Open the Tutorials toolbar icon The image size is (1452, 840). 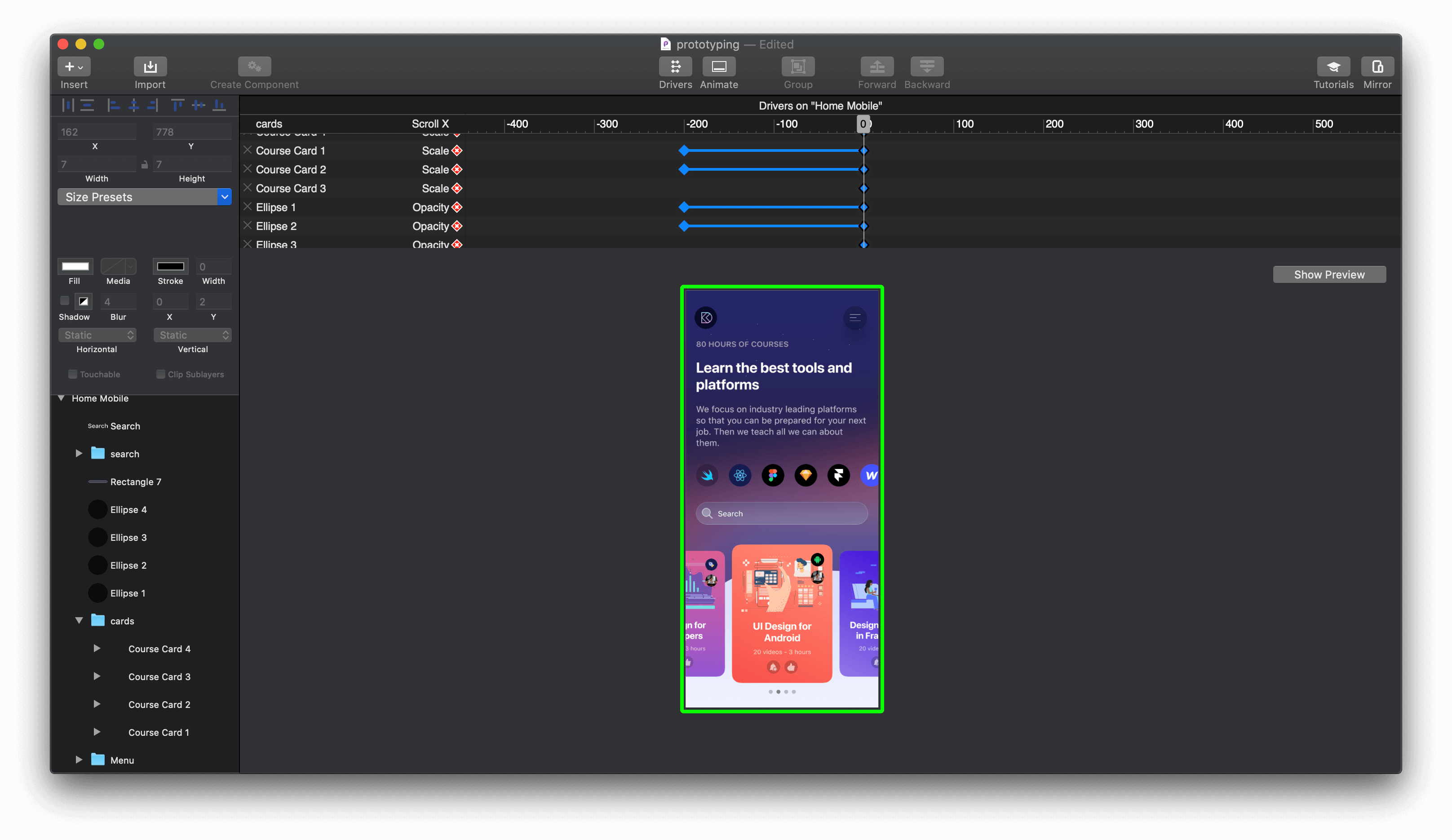(x=1333, y=67)
